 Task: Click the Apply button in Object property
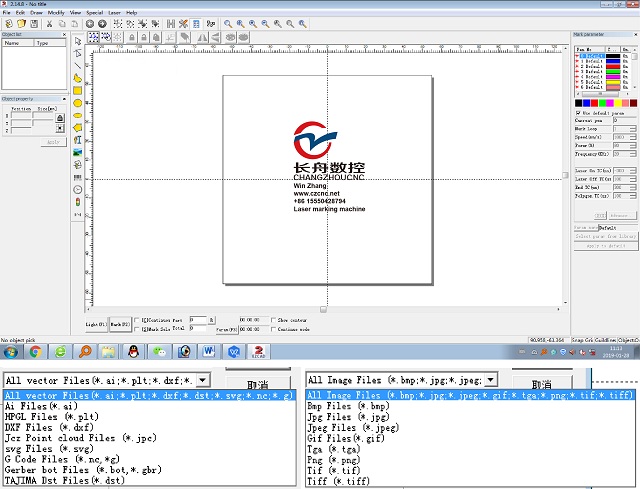(x=53, y=142)
